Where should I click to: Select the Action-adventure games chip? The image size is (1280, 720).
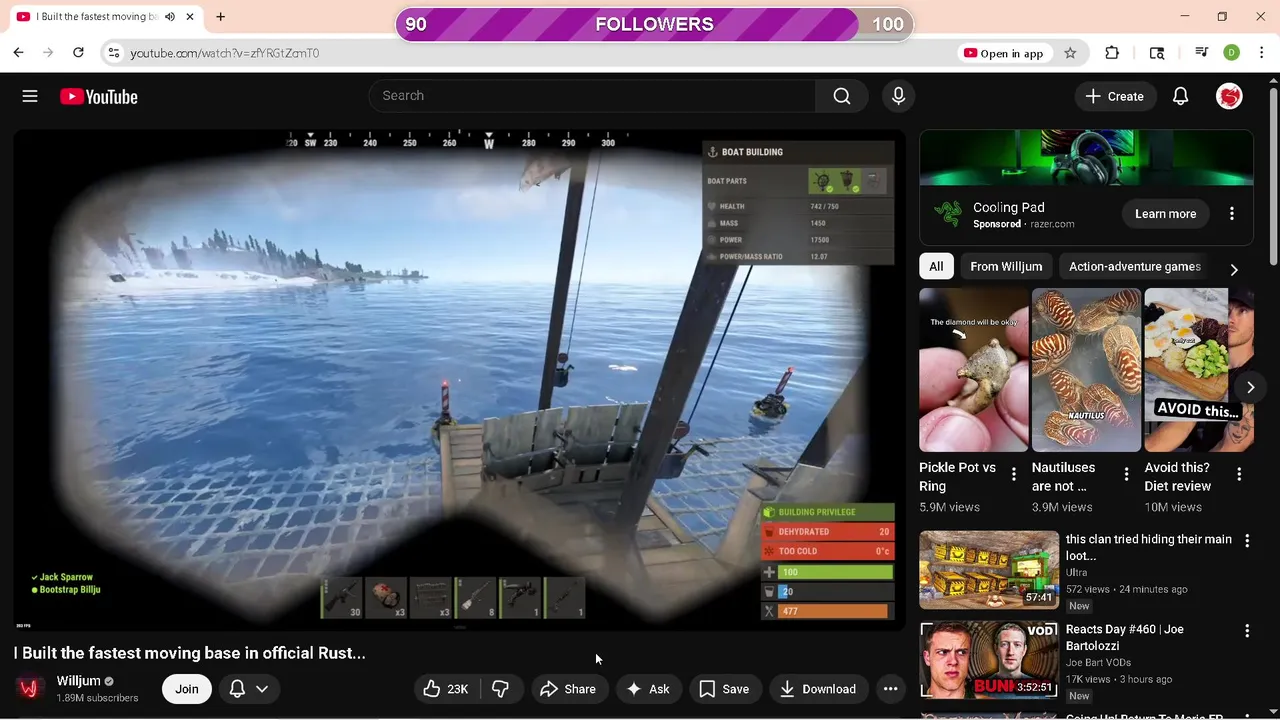1135,267
